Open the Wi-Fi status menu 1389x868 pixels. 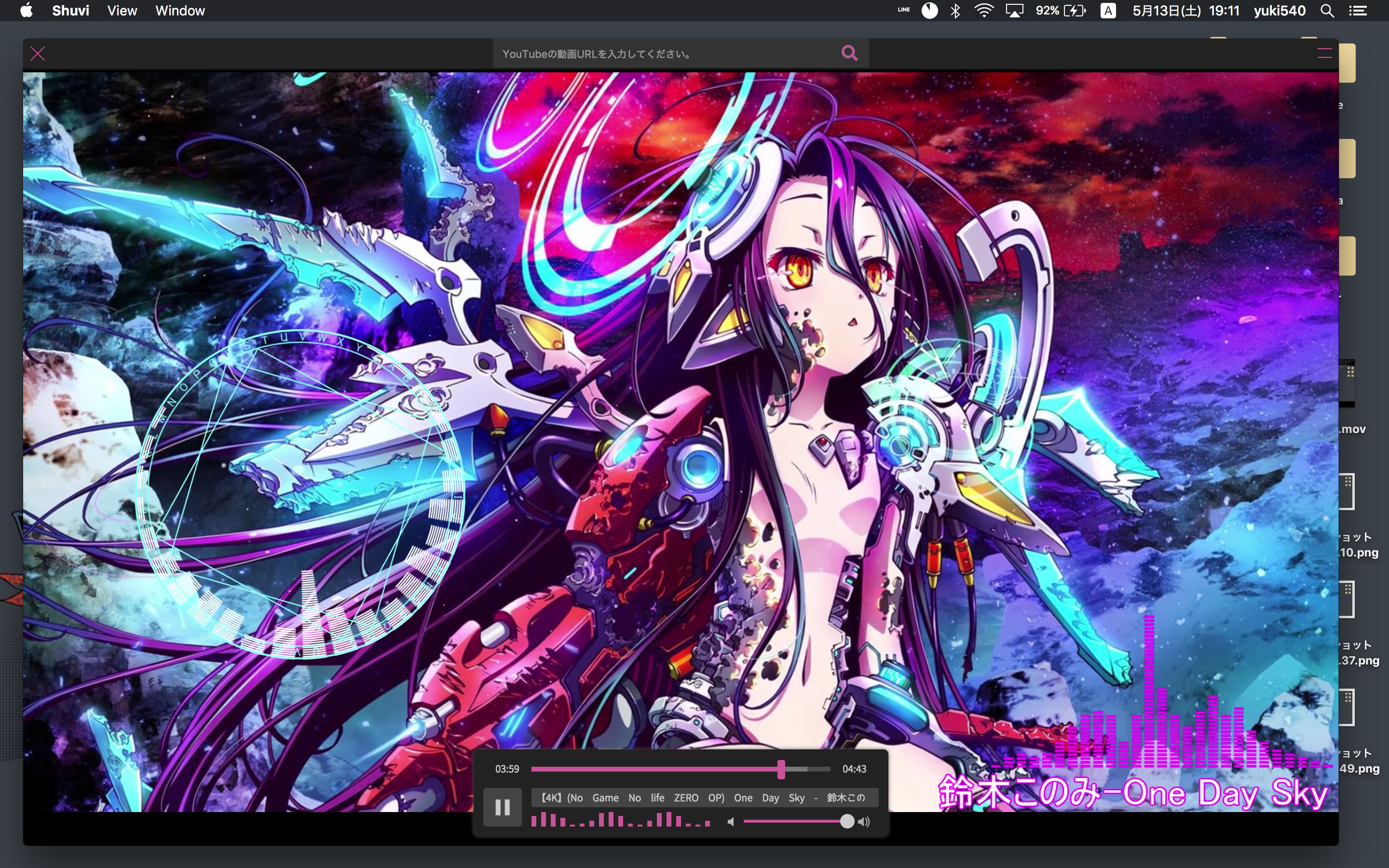tap(984, 11)
